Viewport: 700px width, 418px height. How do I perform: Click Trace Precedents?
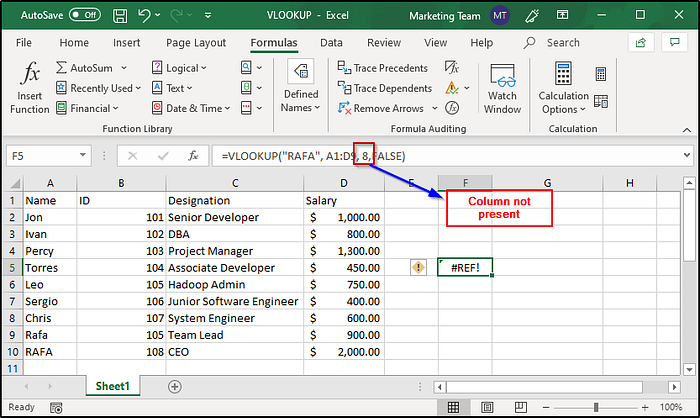[383, 68]
